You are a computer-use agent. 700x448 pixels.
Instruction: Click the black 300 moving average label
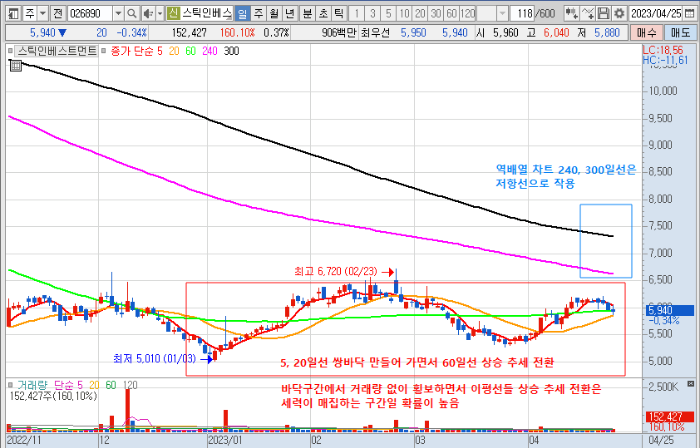click(231, 51)
